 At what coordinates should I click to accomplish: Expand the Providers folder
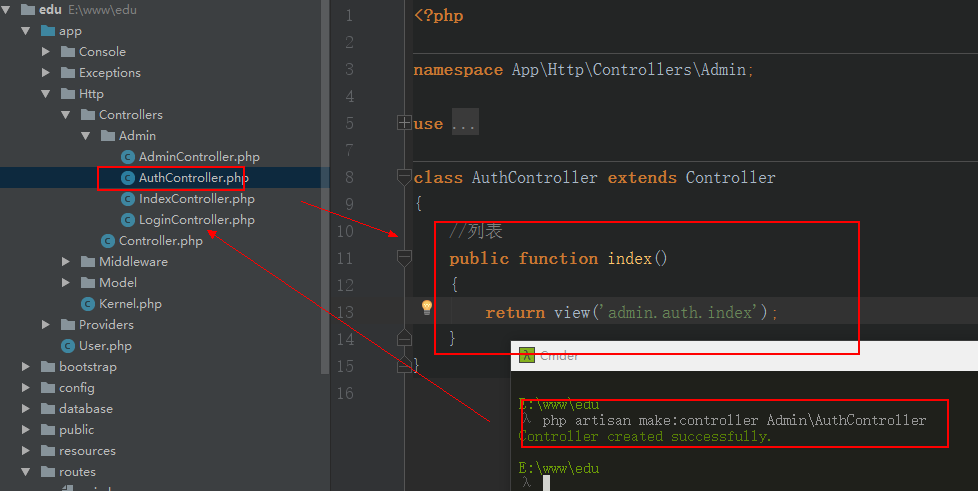pos(46,325)
